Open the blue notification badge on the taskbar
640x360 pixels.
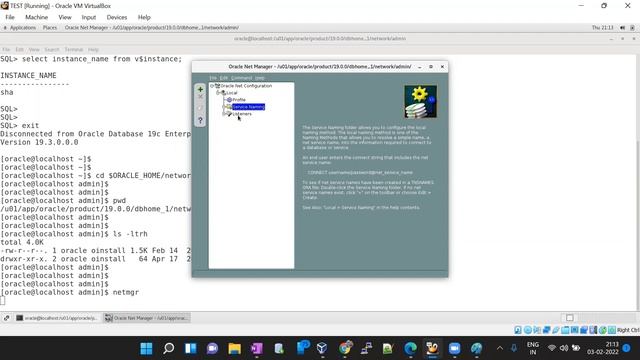tap(627, 348)
